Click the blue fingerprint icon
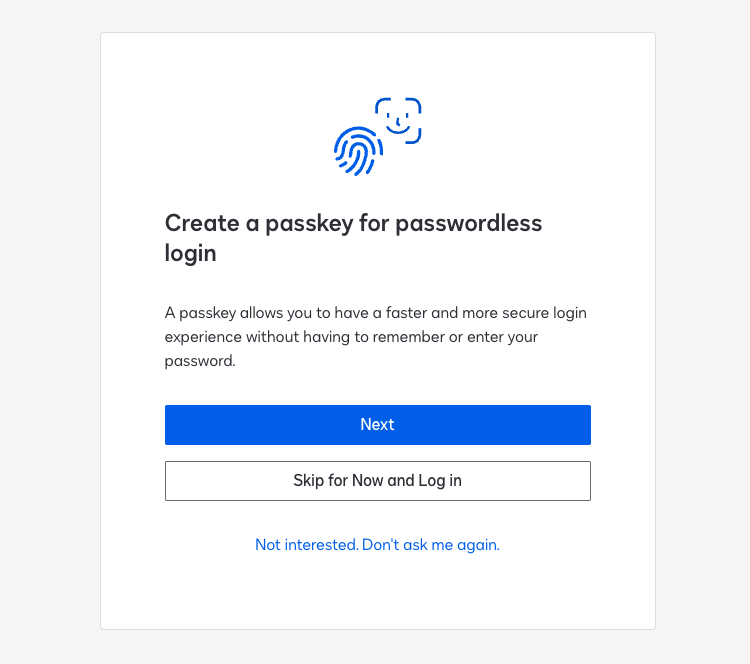The width and height of the screenshot is (750, 664). click(x=358, y=151)
